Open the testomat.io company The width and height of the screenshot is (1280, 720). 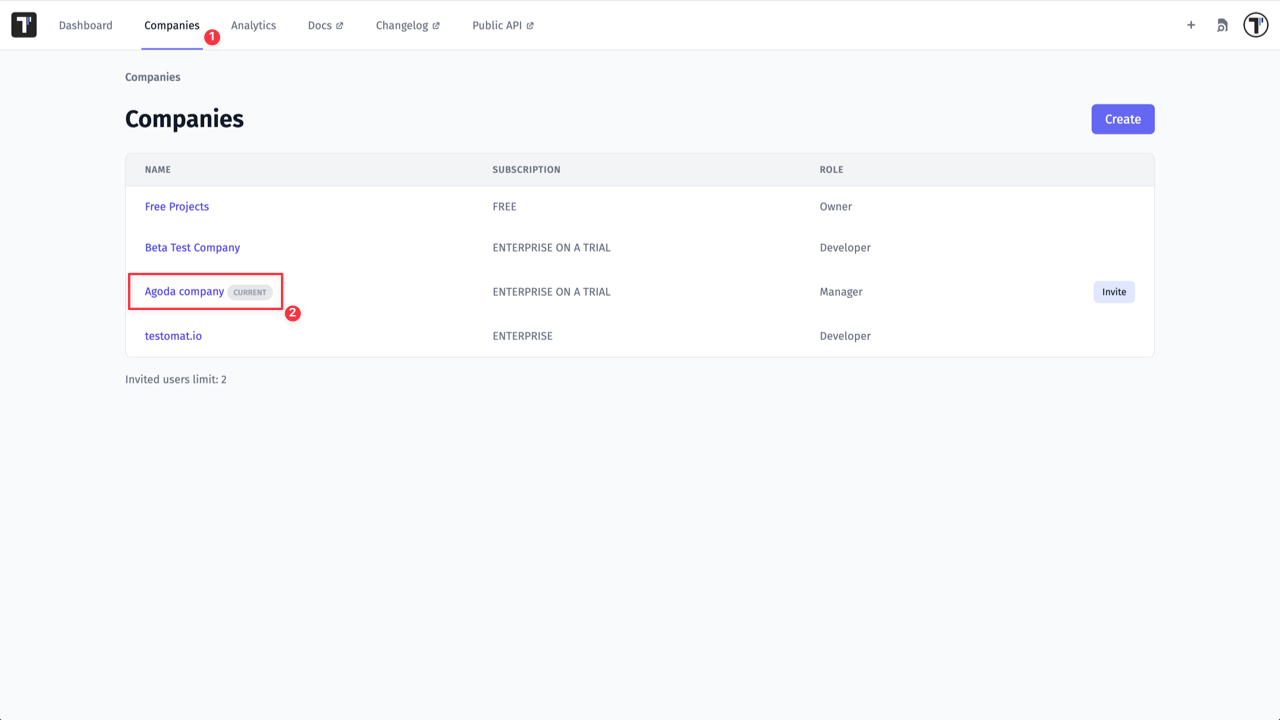pos(173,335)
